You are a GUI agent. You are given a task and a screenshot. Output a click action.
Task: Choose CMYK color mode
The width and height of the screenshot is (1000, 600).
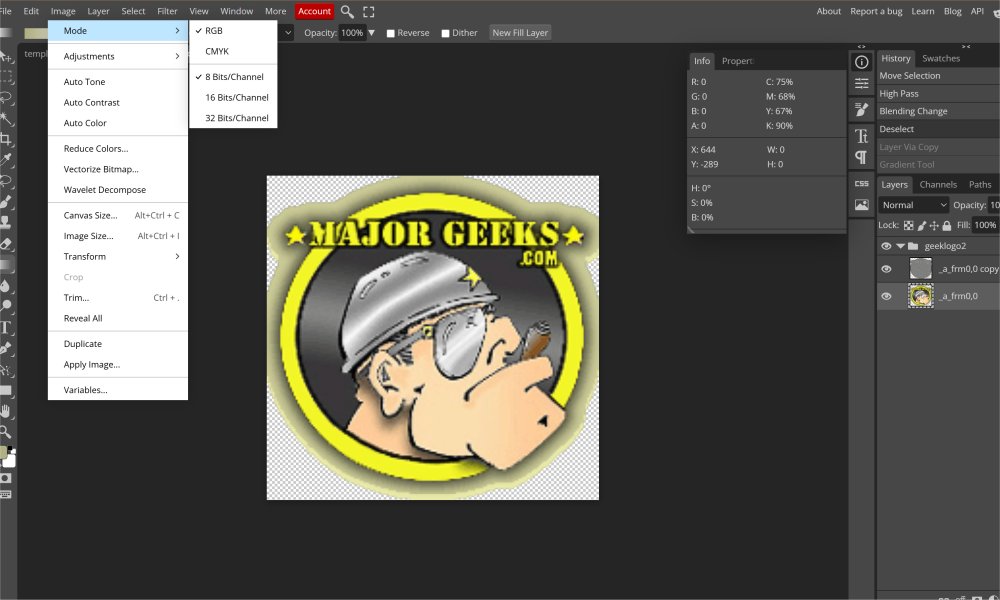(x=215, y=51)
